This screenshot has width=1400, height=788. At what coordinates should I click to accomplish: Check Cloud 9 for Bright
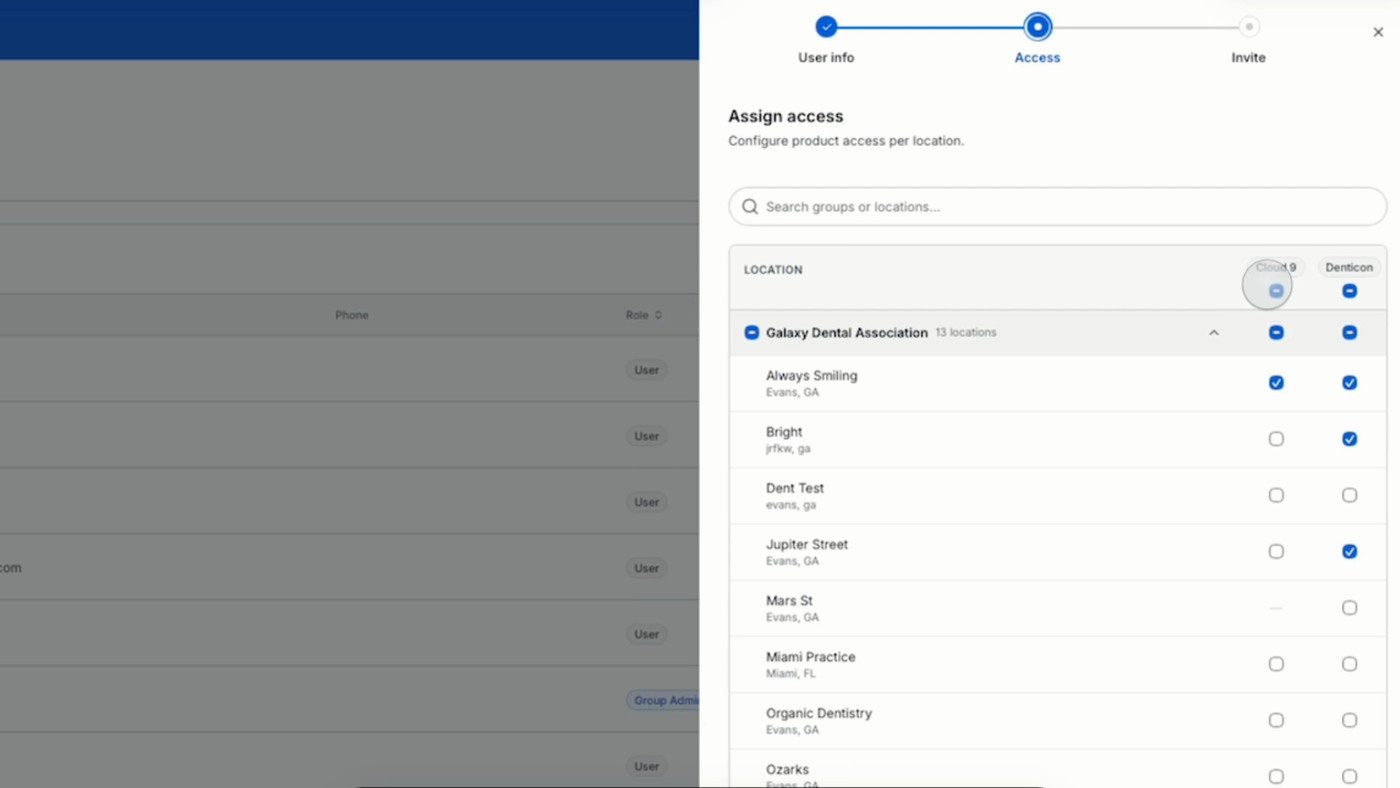tap(1276, 439)
